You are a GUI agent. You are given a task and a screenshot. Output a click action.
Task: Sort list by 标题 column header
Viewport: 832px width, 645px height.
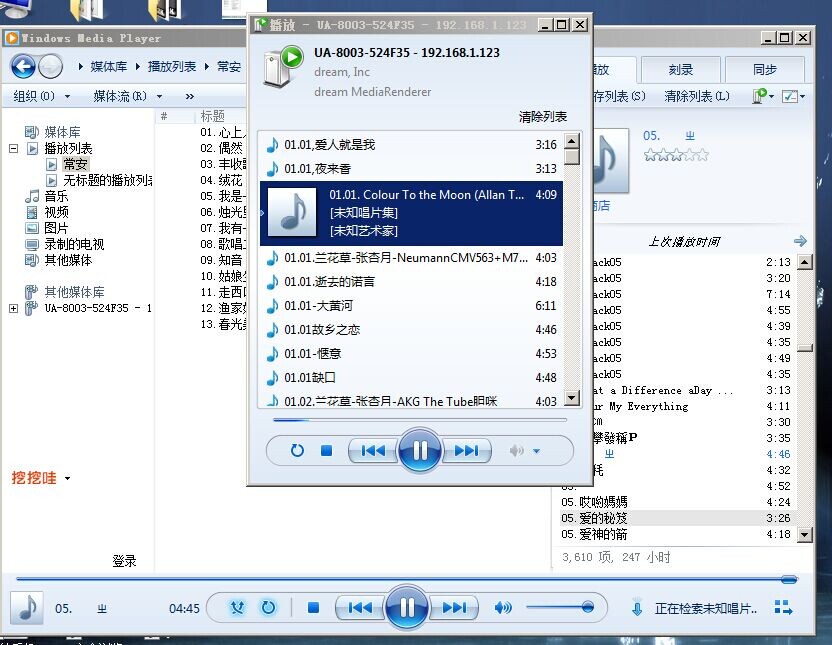coord(213,116)
